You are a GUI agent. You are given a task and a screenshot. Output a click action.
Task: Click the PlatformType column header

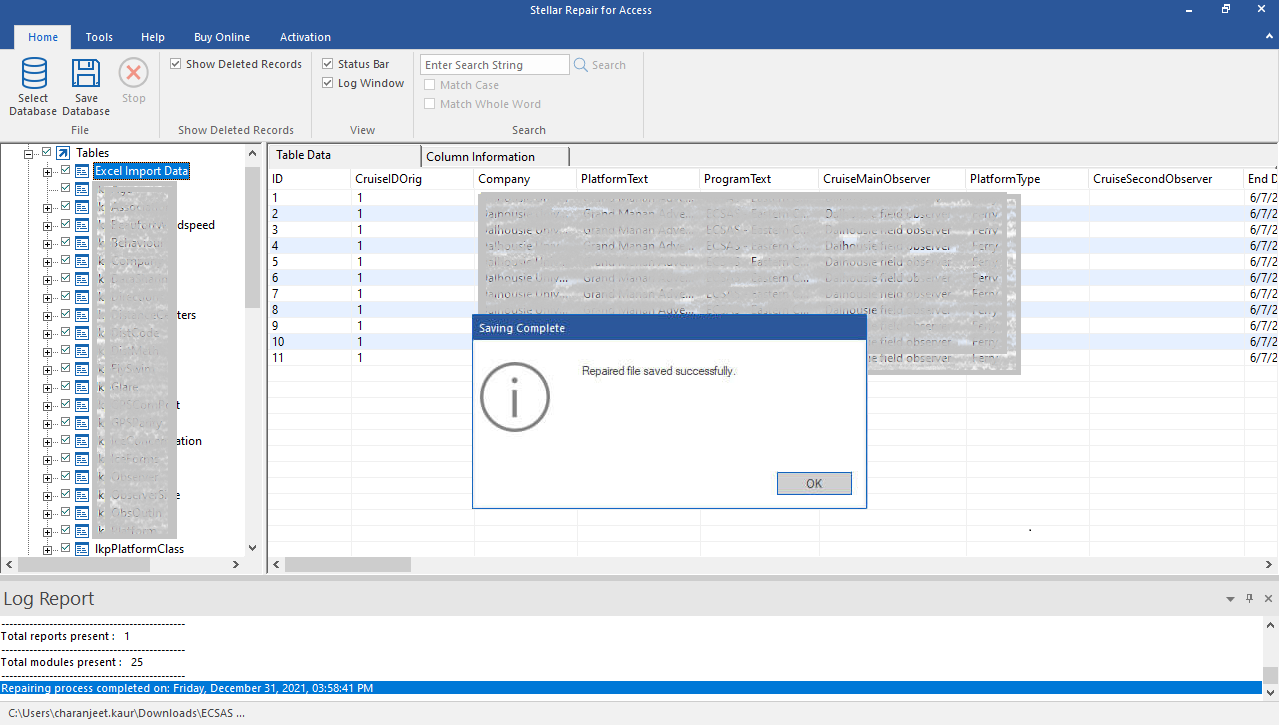pyautogui.click(x=1027, y=179)
